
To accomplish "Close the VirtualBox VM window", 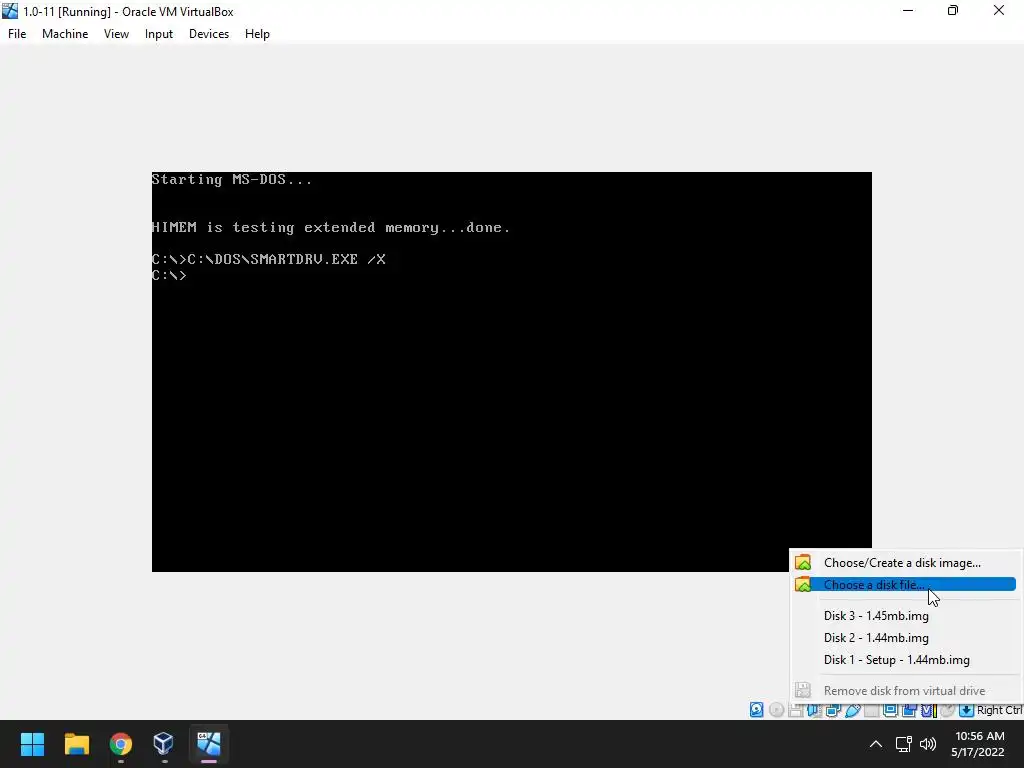I will [999, 10].
